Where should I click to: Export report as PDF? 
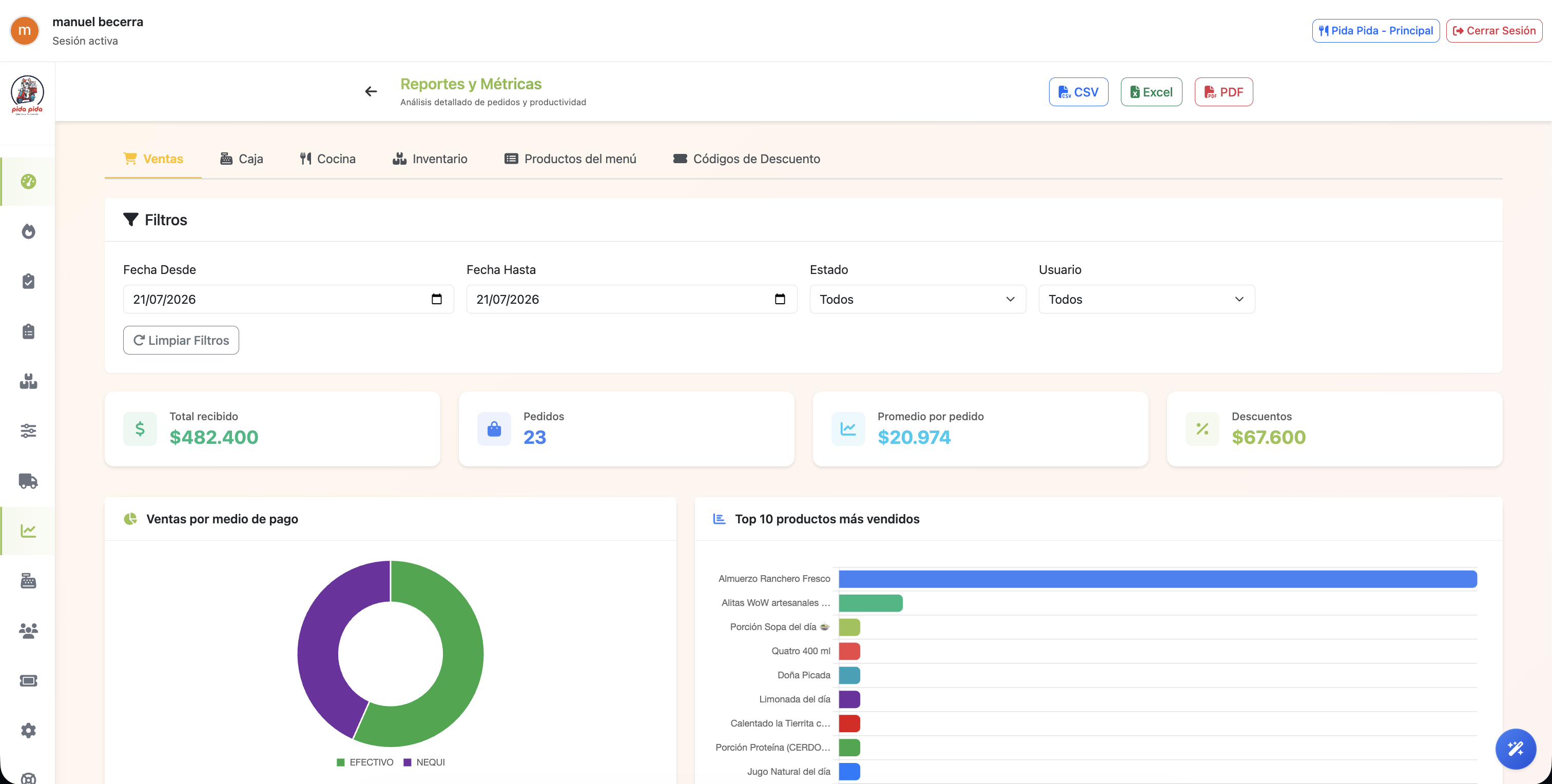click(x=1224, y=92)
